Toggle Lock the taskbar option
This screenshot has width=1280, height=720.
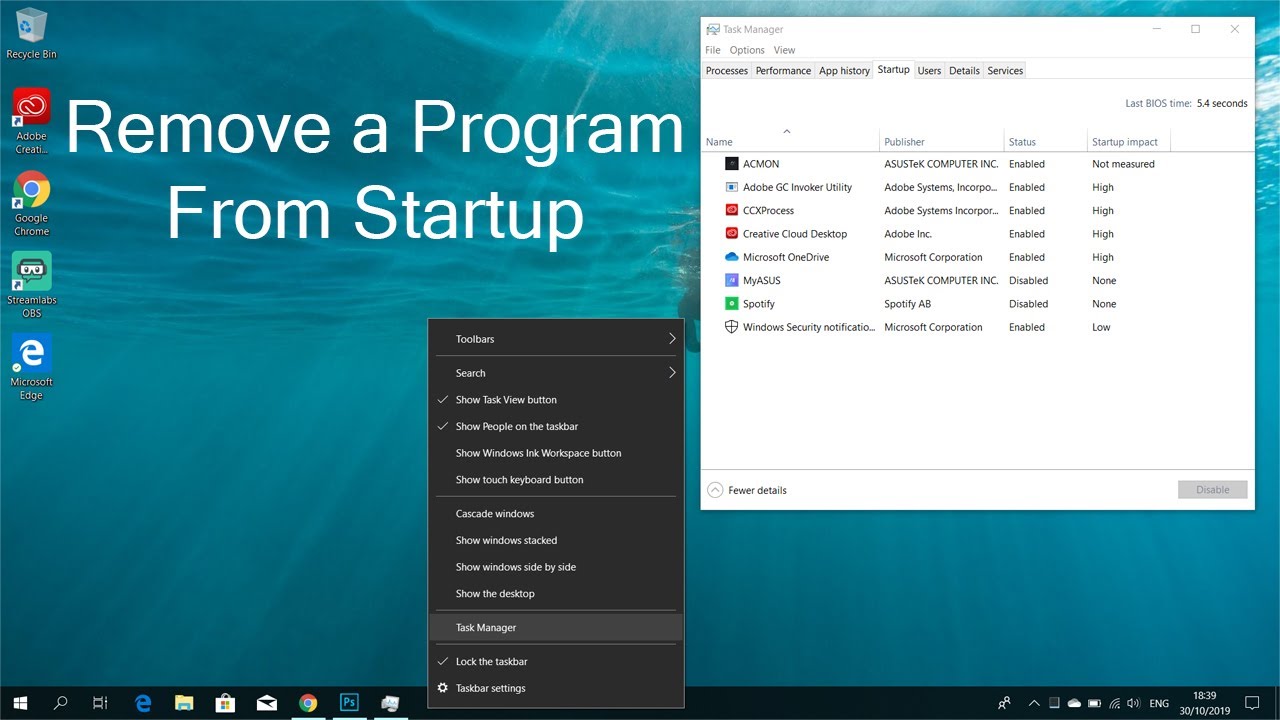555,662
